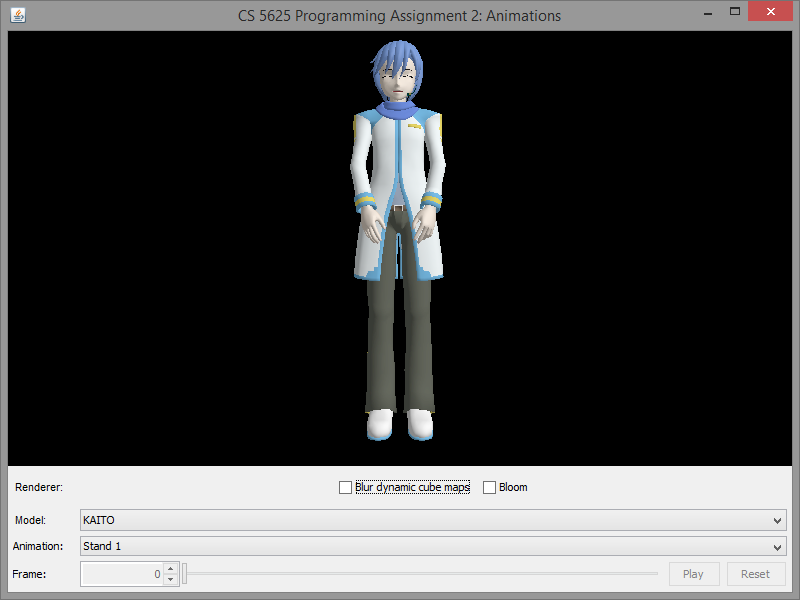Click the Frame slider handle
This screenshot has height=600, width=800.
point(185,574)
